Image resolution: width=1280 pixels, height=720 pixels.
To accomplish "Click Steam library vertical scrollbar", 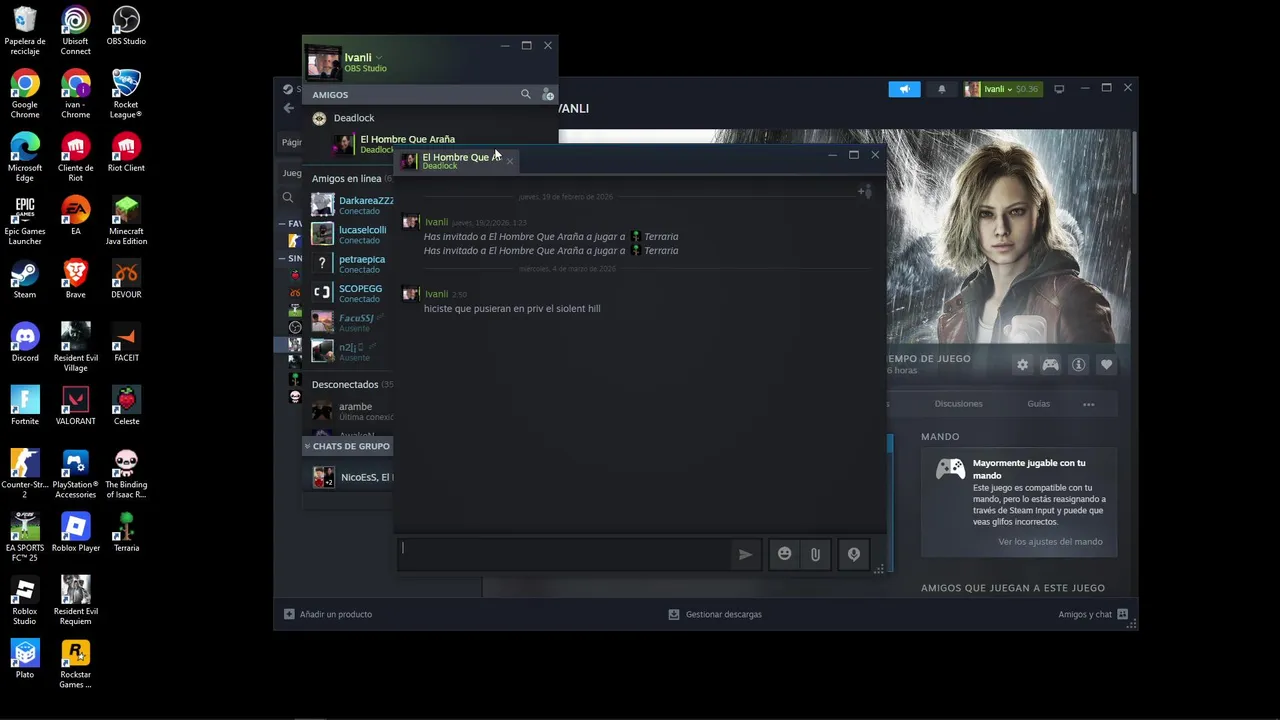I will click(x=1134, y=165).
